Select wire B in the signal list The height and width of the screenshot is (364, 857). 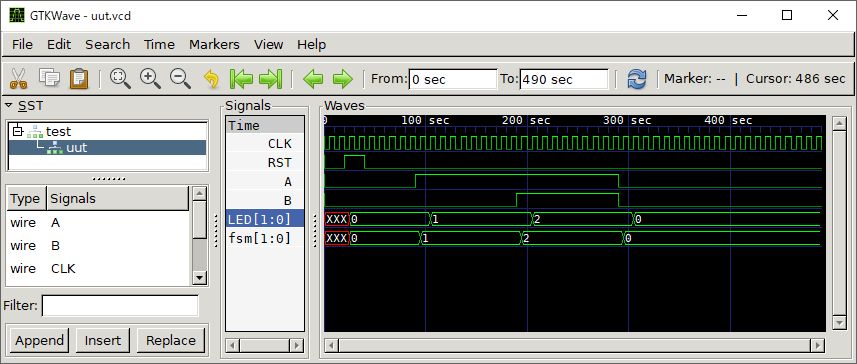(x=98, y=245)
